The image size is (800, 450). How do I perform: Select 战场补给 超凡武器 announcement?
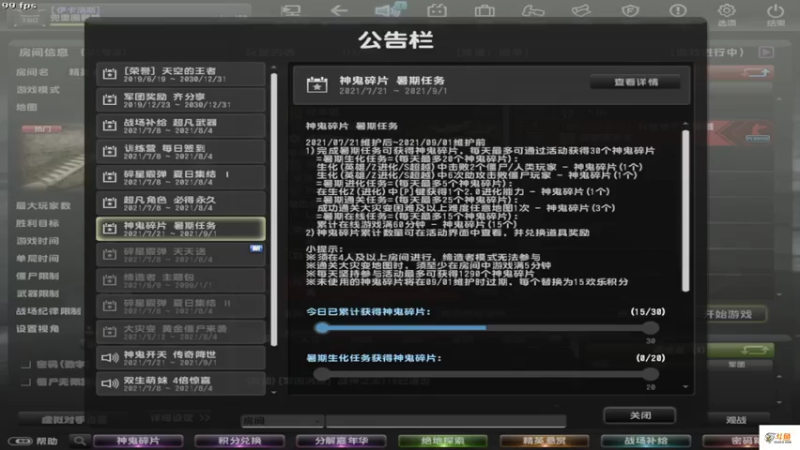point(181,126)
